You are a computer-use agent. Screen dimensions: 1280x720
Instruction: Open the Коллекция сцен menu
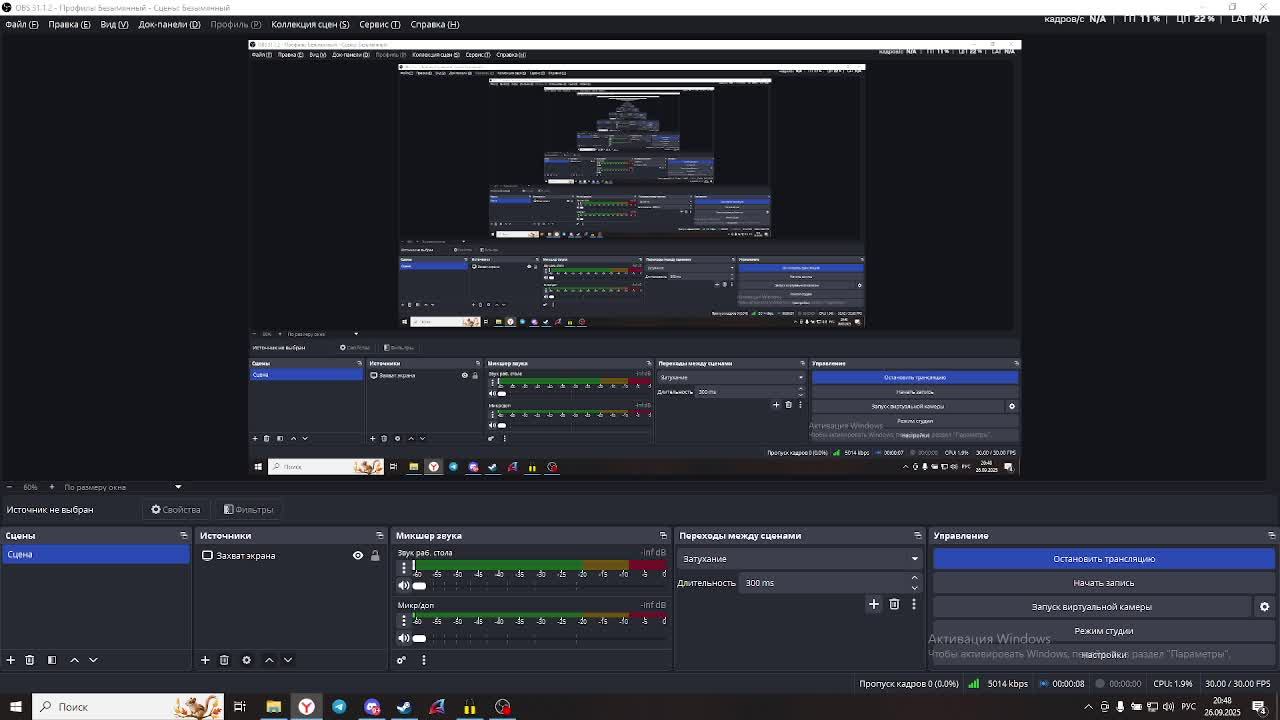coord(310,24)
